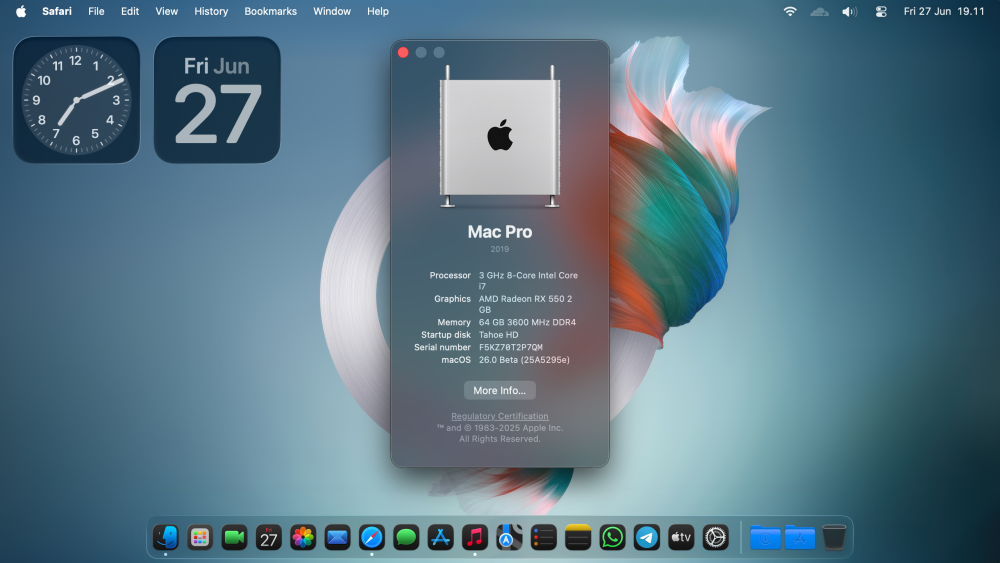Viewport: 1000px width, 563px height.
Task: Click the macOS version 26.0 Beta text
Action: [524, 360]
